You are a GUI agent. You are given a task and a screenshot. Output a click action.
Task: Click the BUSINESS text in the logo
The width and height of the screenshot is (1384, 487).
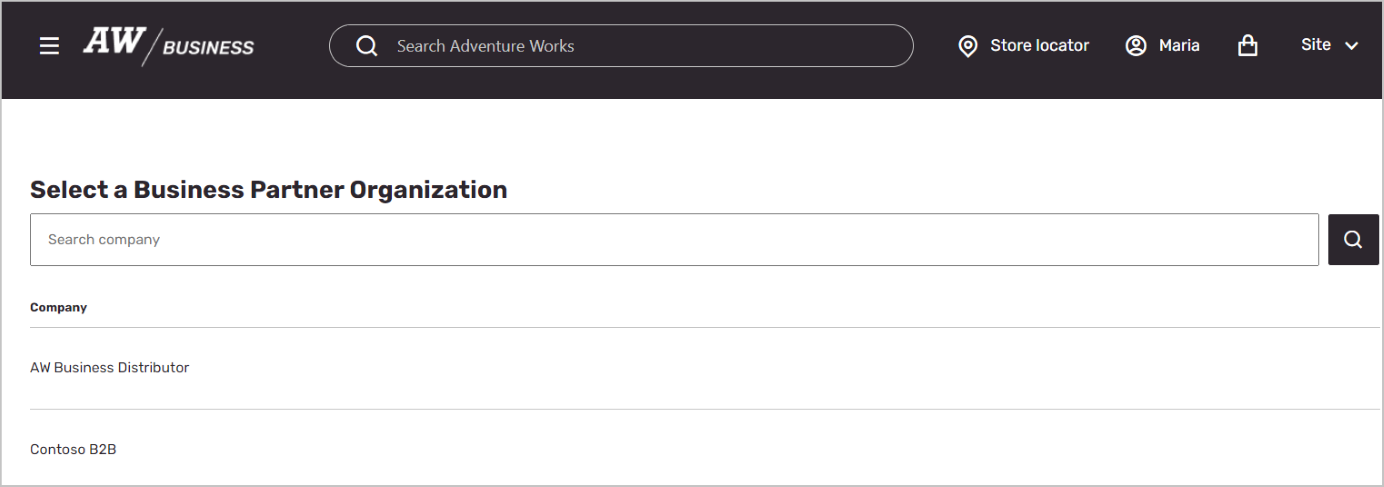pyautogui.click(x=208, y=47)
